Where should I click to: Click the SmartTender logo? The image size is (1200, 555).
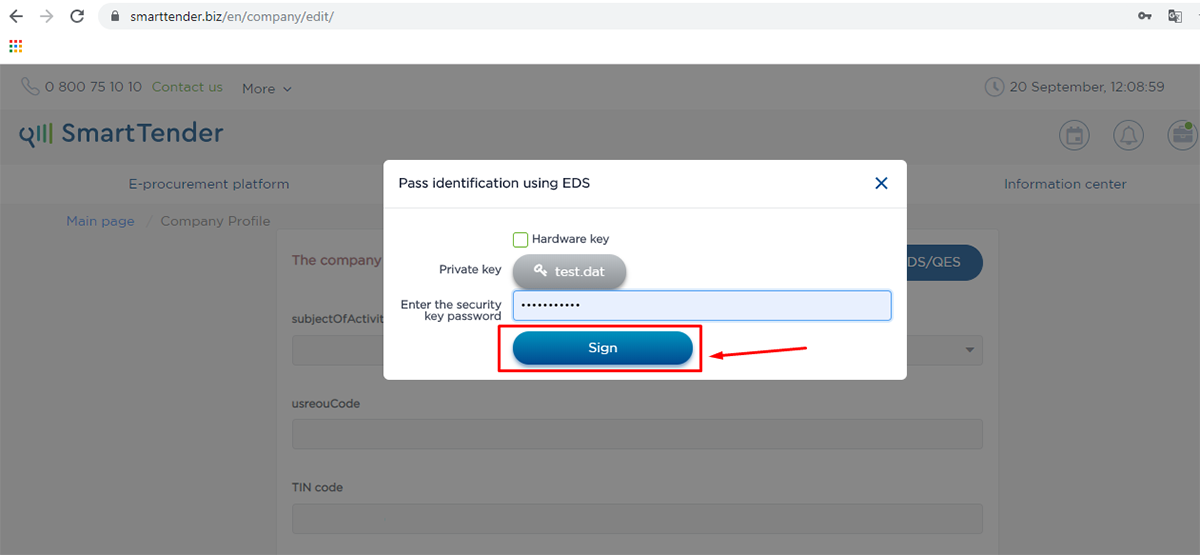click(x=121, y=134)
